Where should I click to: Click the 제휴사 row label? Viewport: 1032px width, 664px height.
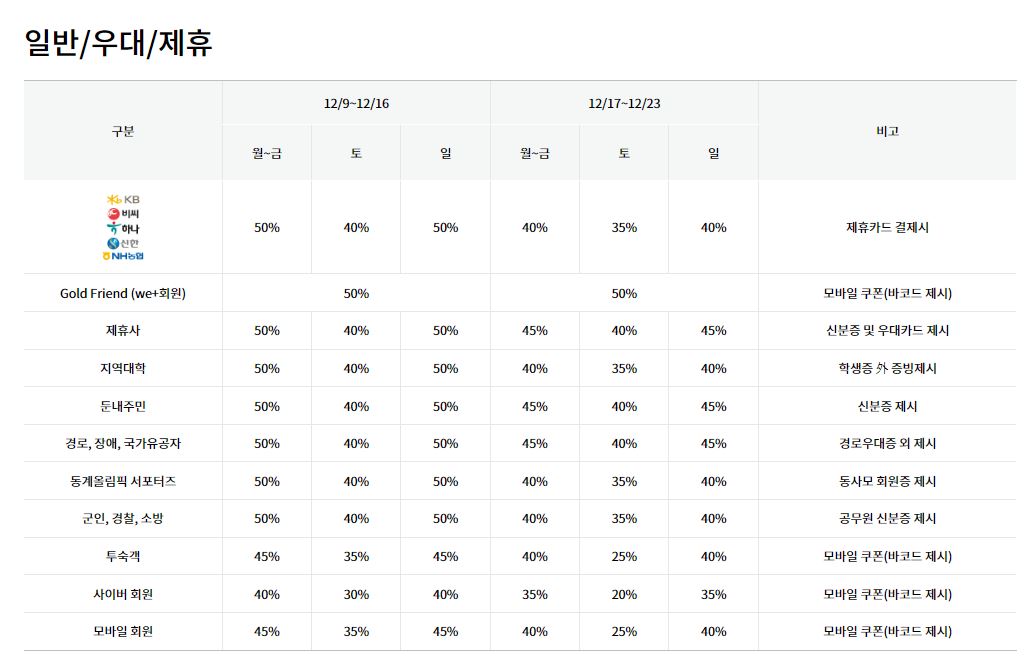coord(123,331)
